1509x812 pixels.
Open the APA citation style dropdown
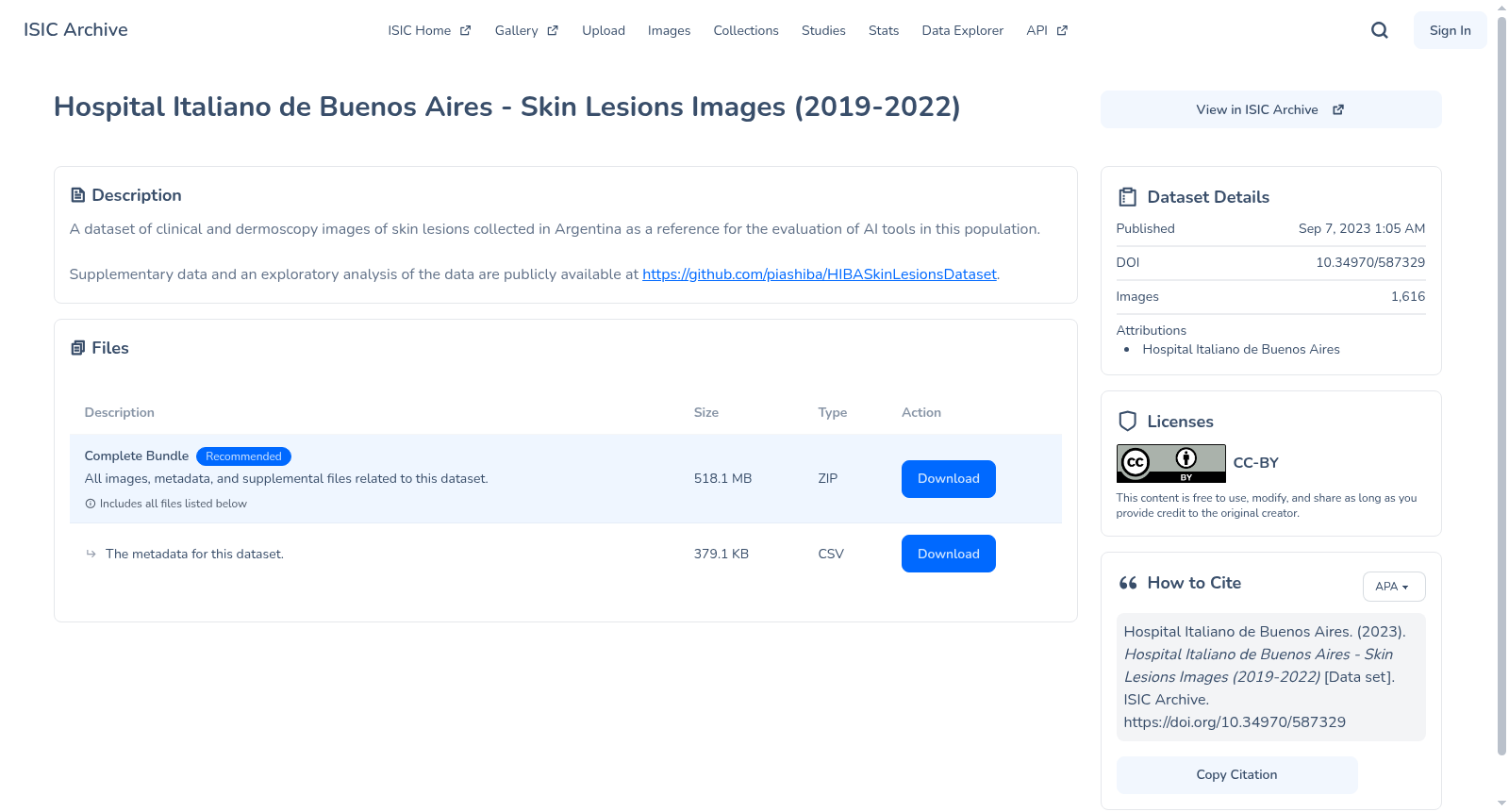[x=1394, y=587]
